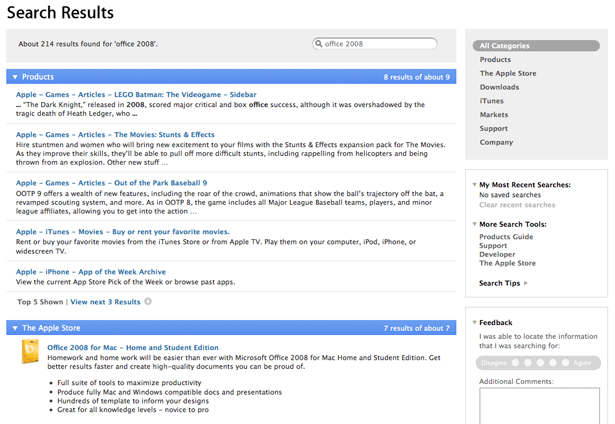615x424 pixels.
Task: Open The Apple Store link under More Search Tools
Action: 507,263
